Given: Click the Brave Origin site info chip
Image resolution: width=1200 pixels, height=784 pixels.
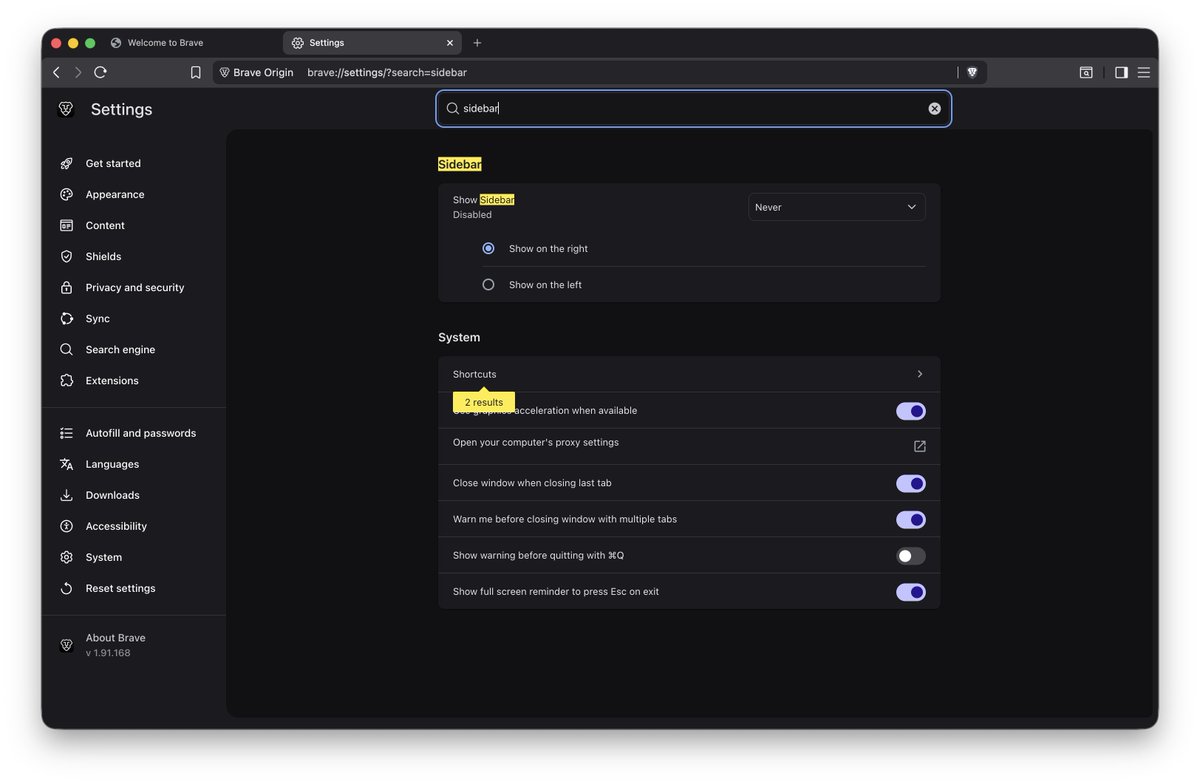Looking at the screenshot, I should pyautogui.click(x=256, y=72).
